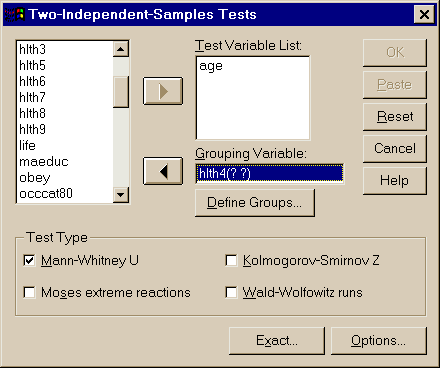Open Help for this dialog
This screenshot has height=368, width=440.
[395, 180]
